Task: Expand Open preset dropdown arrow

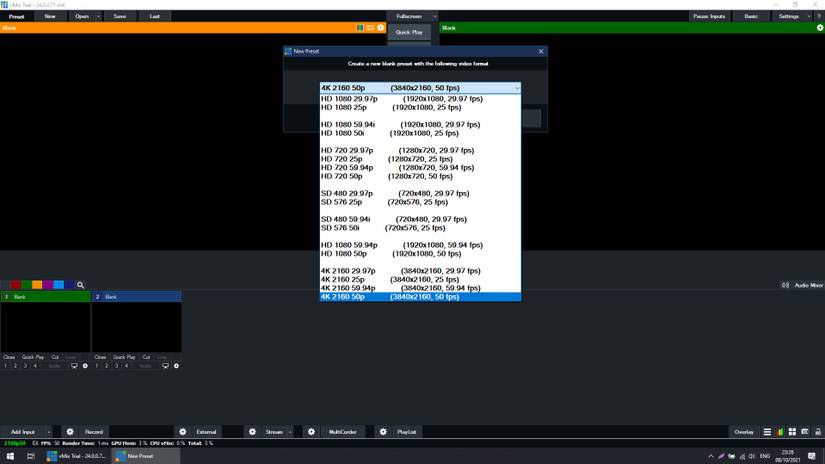Action: [x=98, y=16]
